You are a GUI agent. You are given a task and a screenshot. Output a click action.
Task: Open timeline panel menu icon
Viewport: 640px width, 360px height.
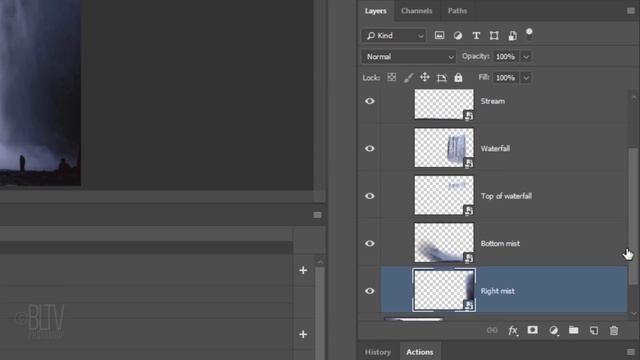[317, 215]
